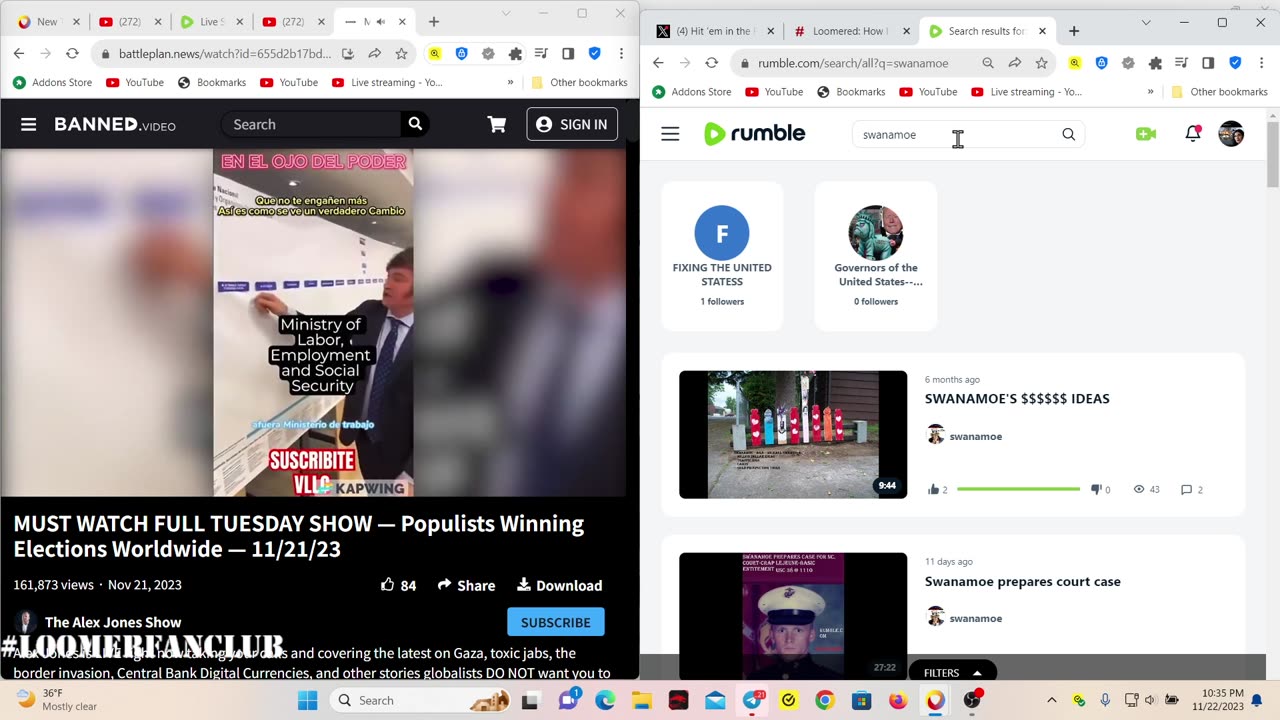The height and width of the screenshot is (720, 1280).
Task: Download the Tuesday Show video
Action: tap(559, 585)
